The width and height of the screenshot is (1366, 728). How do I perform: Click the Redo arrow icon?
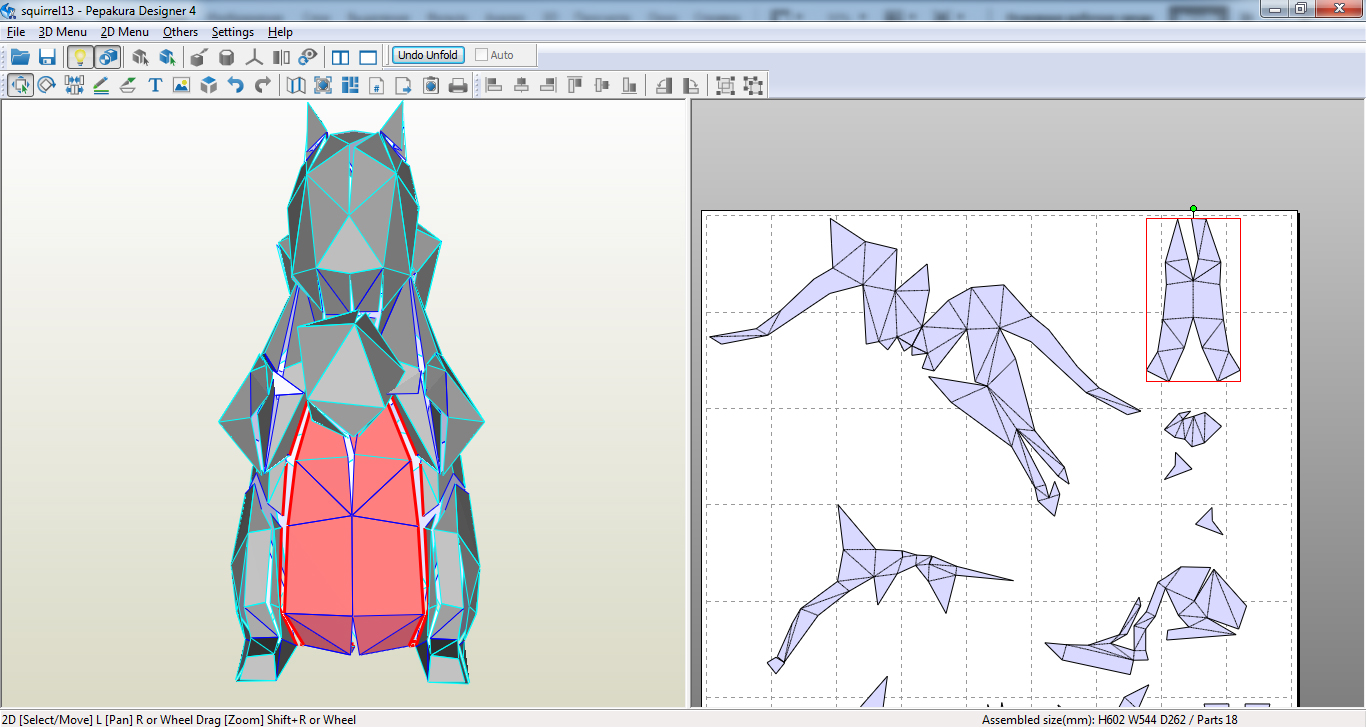[x=262, y=85]
